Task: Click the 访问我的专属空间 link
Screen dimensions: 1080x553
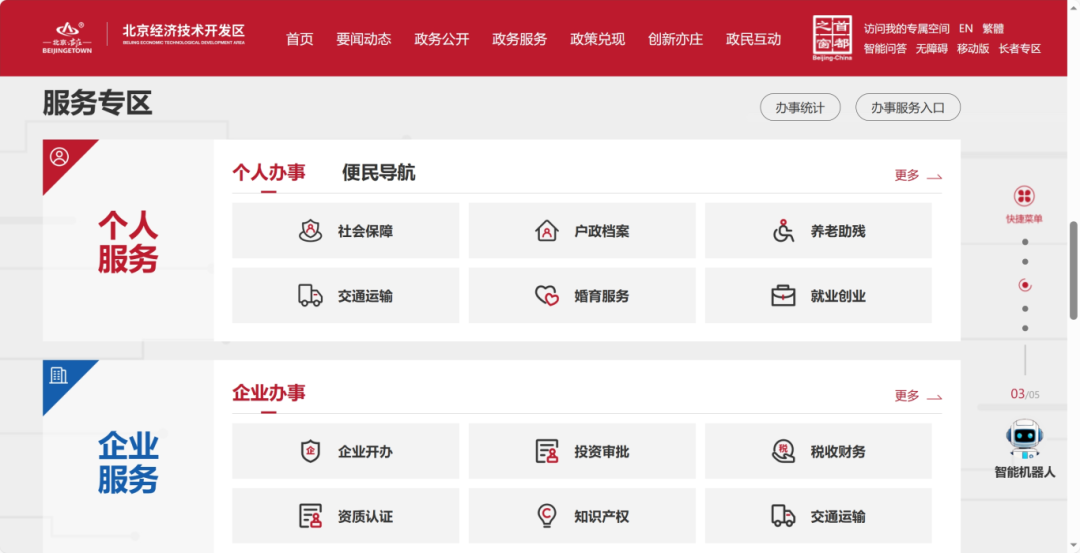Action: pyautogui.click(x=906, y=29)
